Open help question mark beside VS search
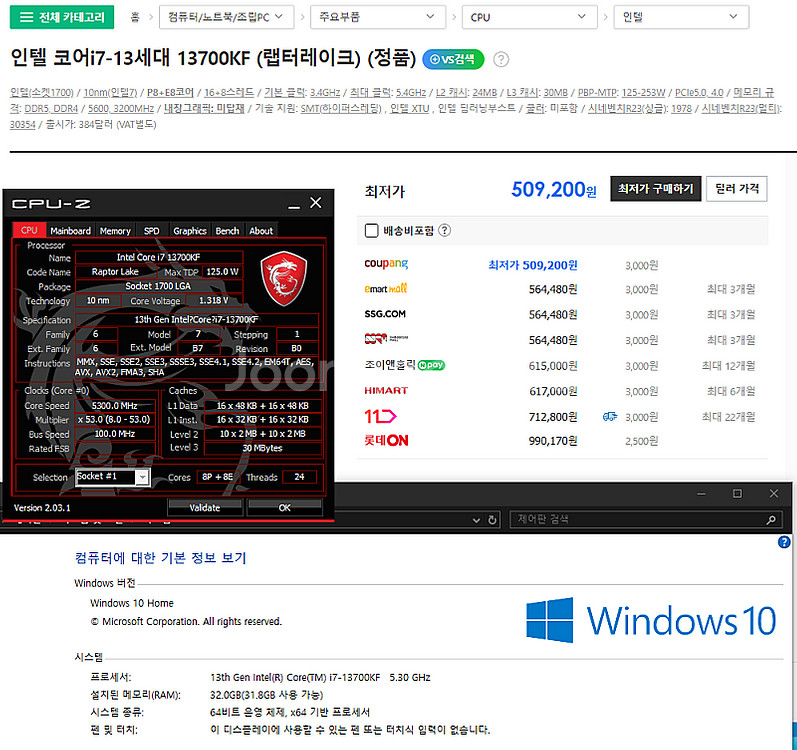The width and height of the screenshot is (797, 750). 501,59
